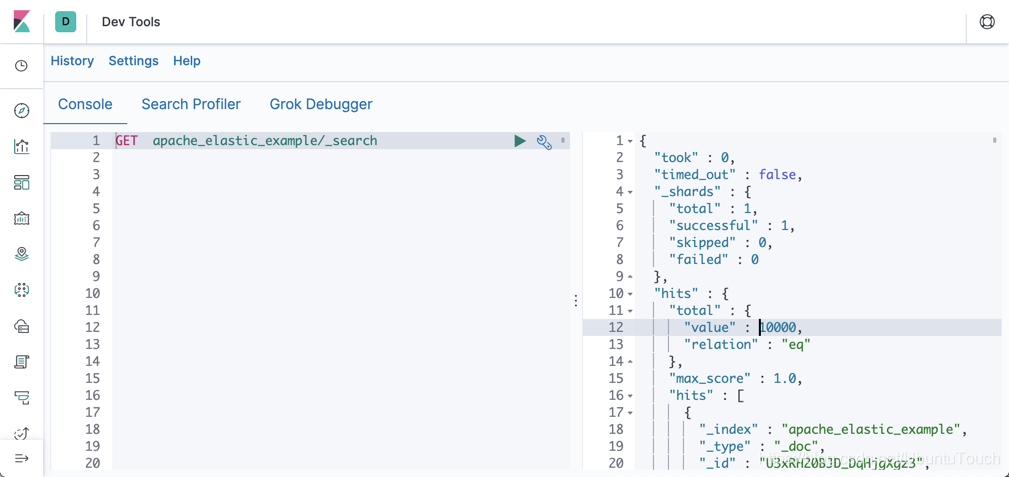Click the Kibana logo
The image size is (1009, 477).
[x=22, y=21]
